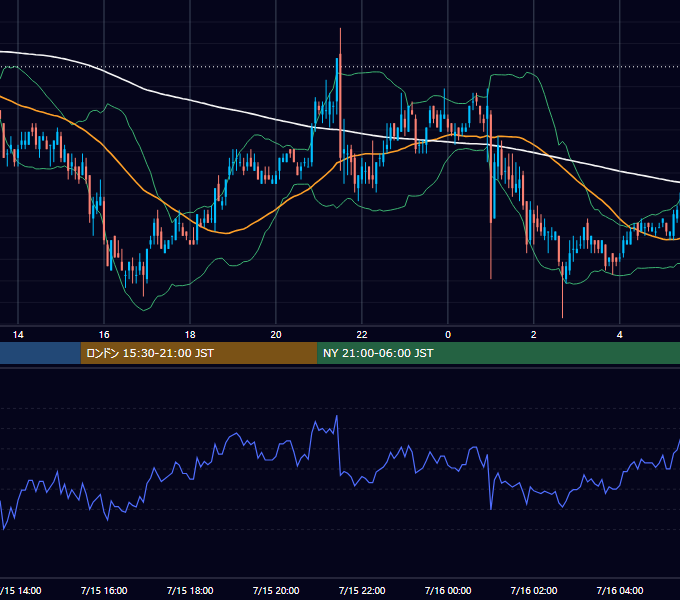This screenshot has width=680, height=600.
Task: Click the blue session bar before ロンドン
Action: coord(40,353)
